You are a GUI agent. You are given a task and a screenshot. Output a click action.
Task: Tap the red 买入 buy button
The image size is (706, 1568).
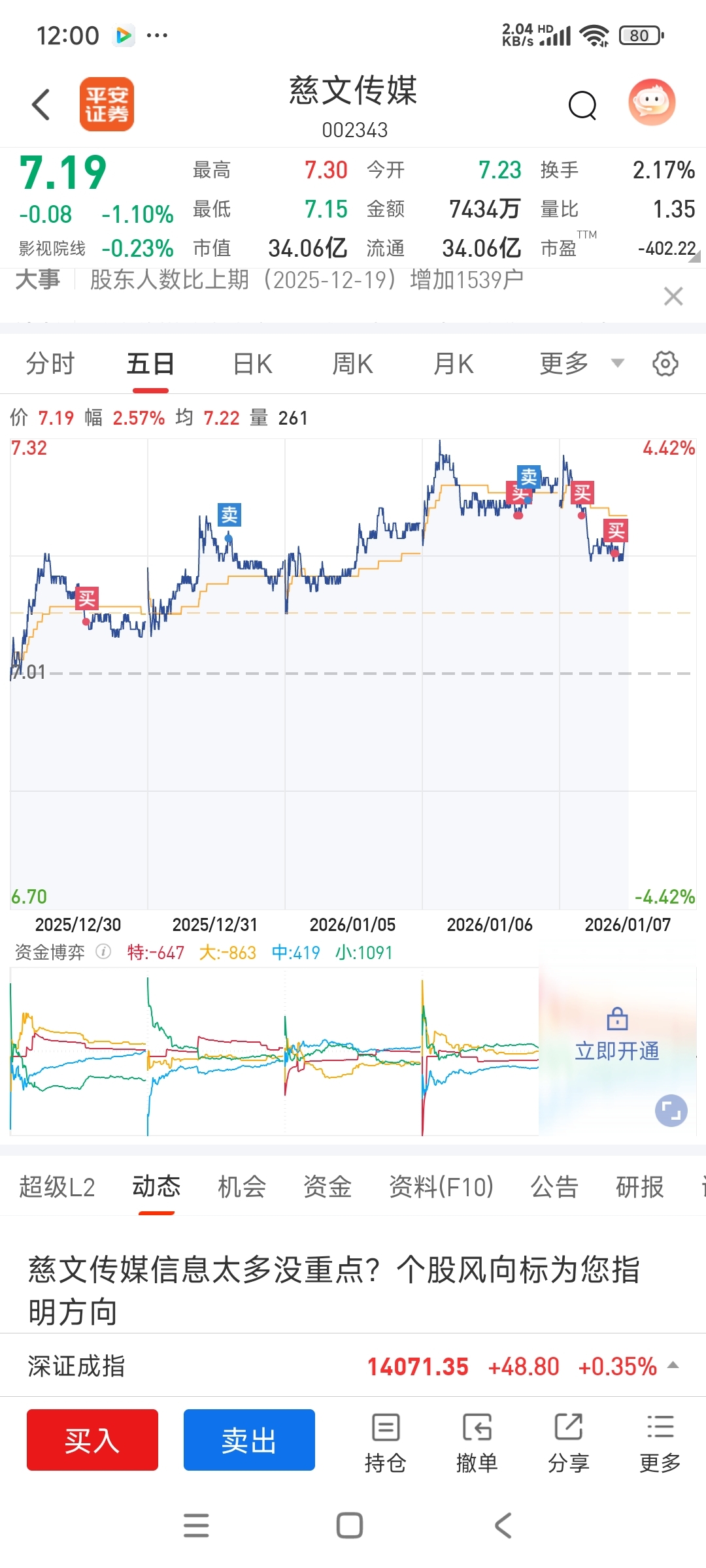(92, 1440)
